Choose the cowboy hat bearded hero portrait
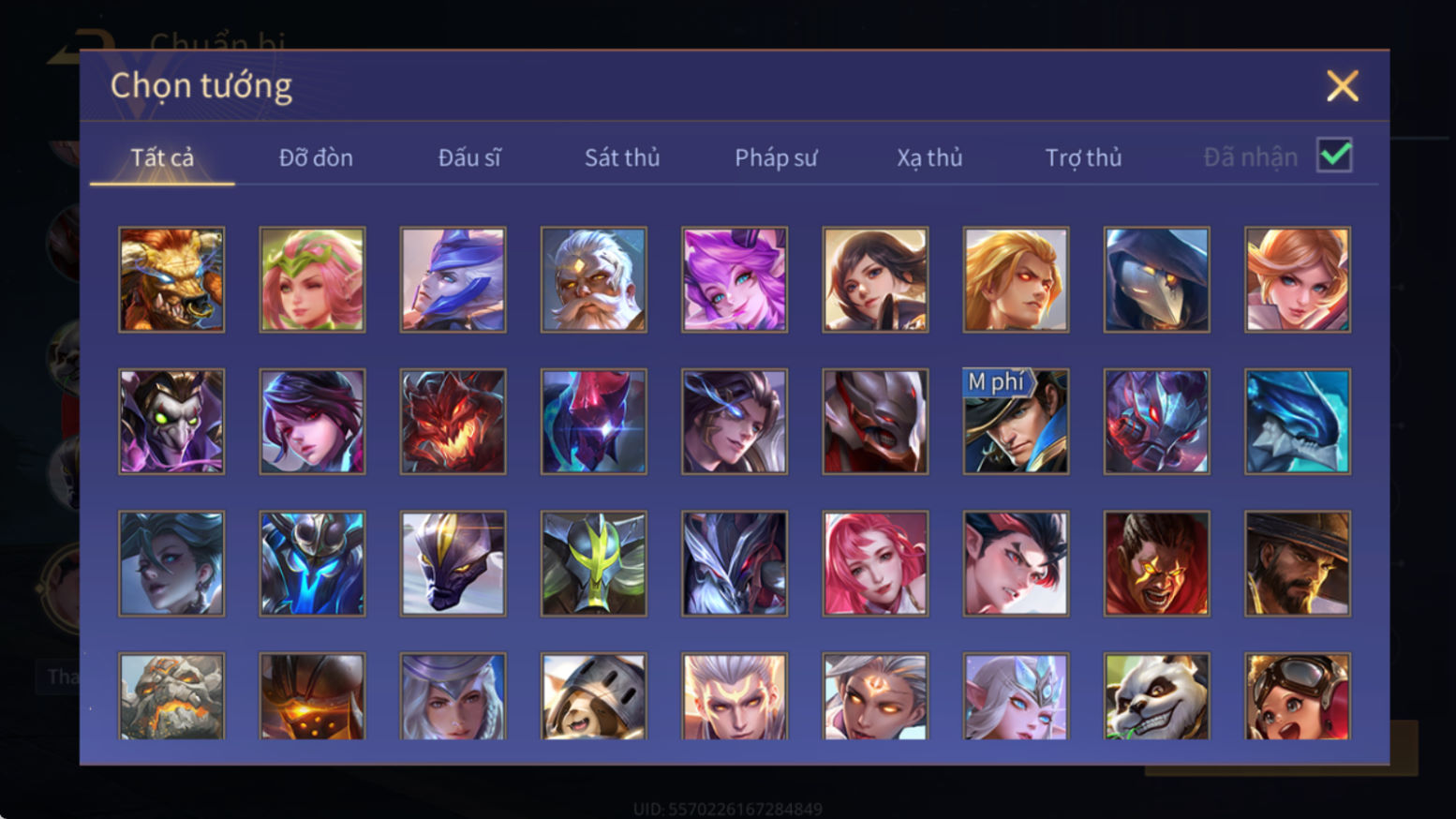1456x819 pixels. [1298, 563]
